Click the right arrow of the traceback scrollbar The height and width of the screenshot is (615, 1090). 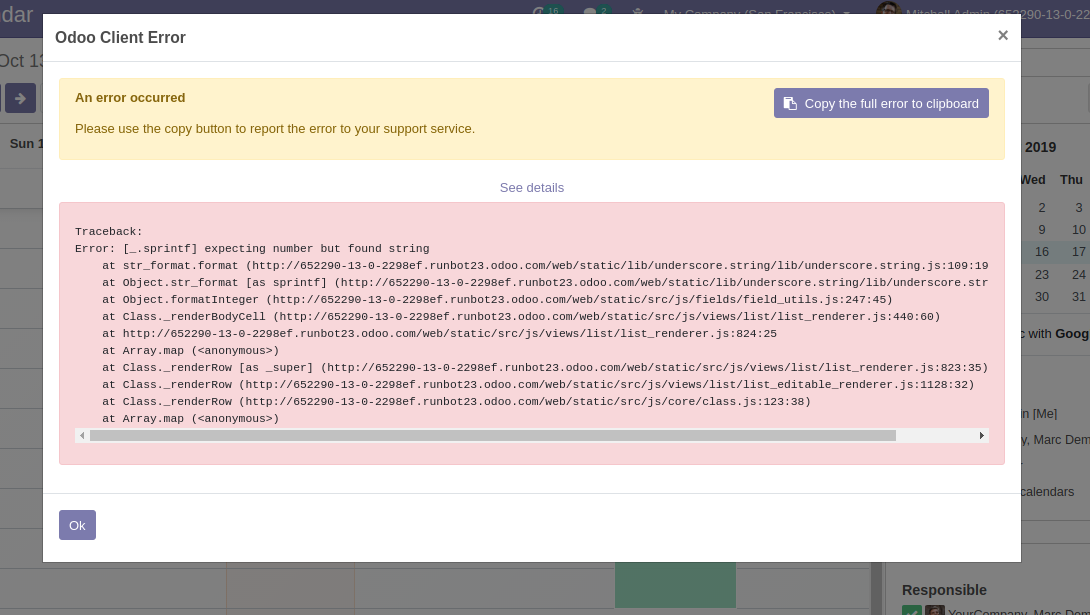point(981,435)
